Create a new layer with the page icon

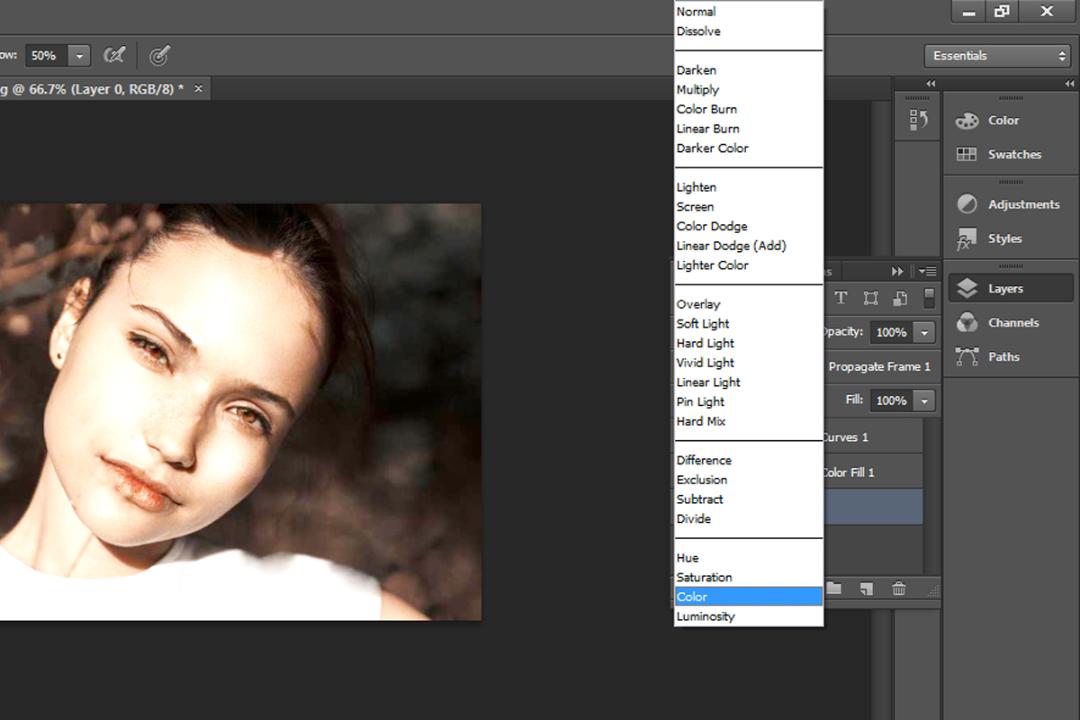[866, 588]
